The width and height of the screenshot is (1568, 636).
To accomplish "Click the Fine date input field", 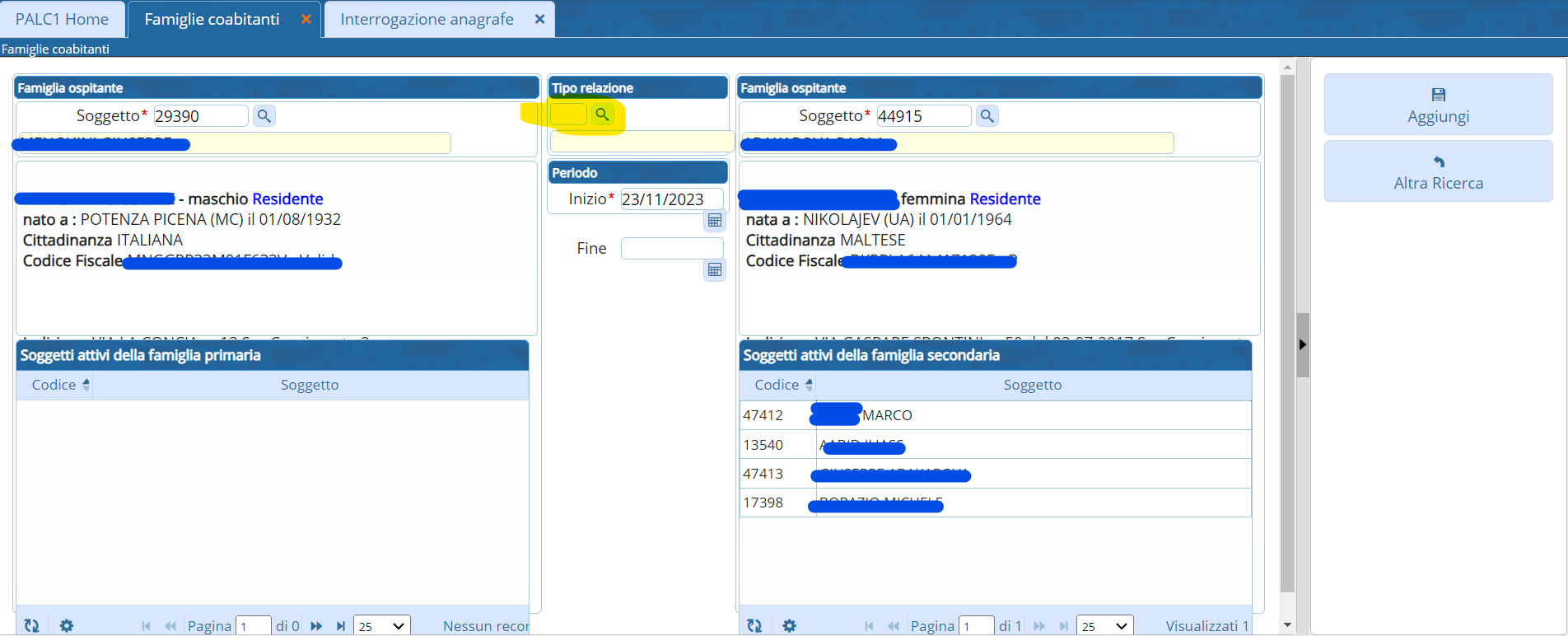I will click(x=671, y=248).
